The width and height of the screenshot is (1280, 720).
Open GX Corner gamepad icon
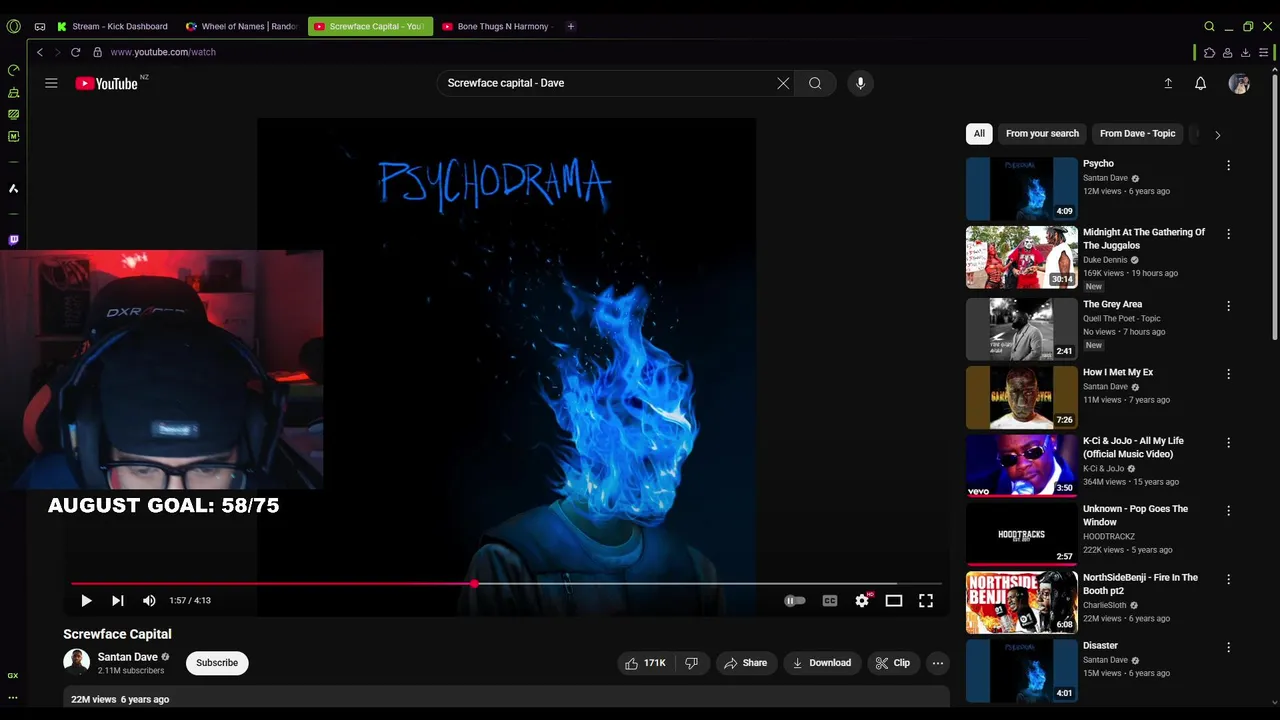click(40, 26)
